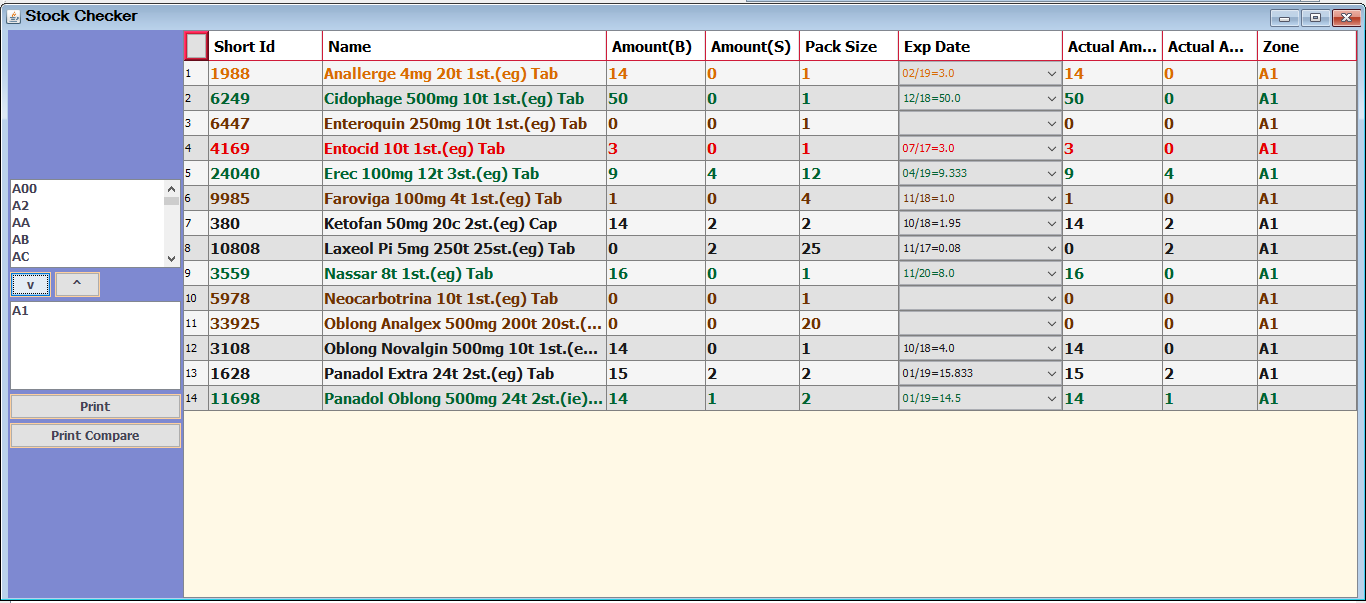The image size is (1366, 603).
Task: Select short id 6447 cell
Action: pyautogui.click(x=265, y=124)
